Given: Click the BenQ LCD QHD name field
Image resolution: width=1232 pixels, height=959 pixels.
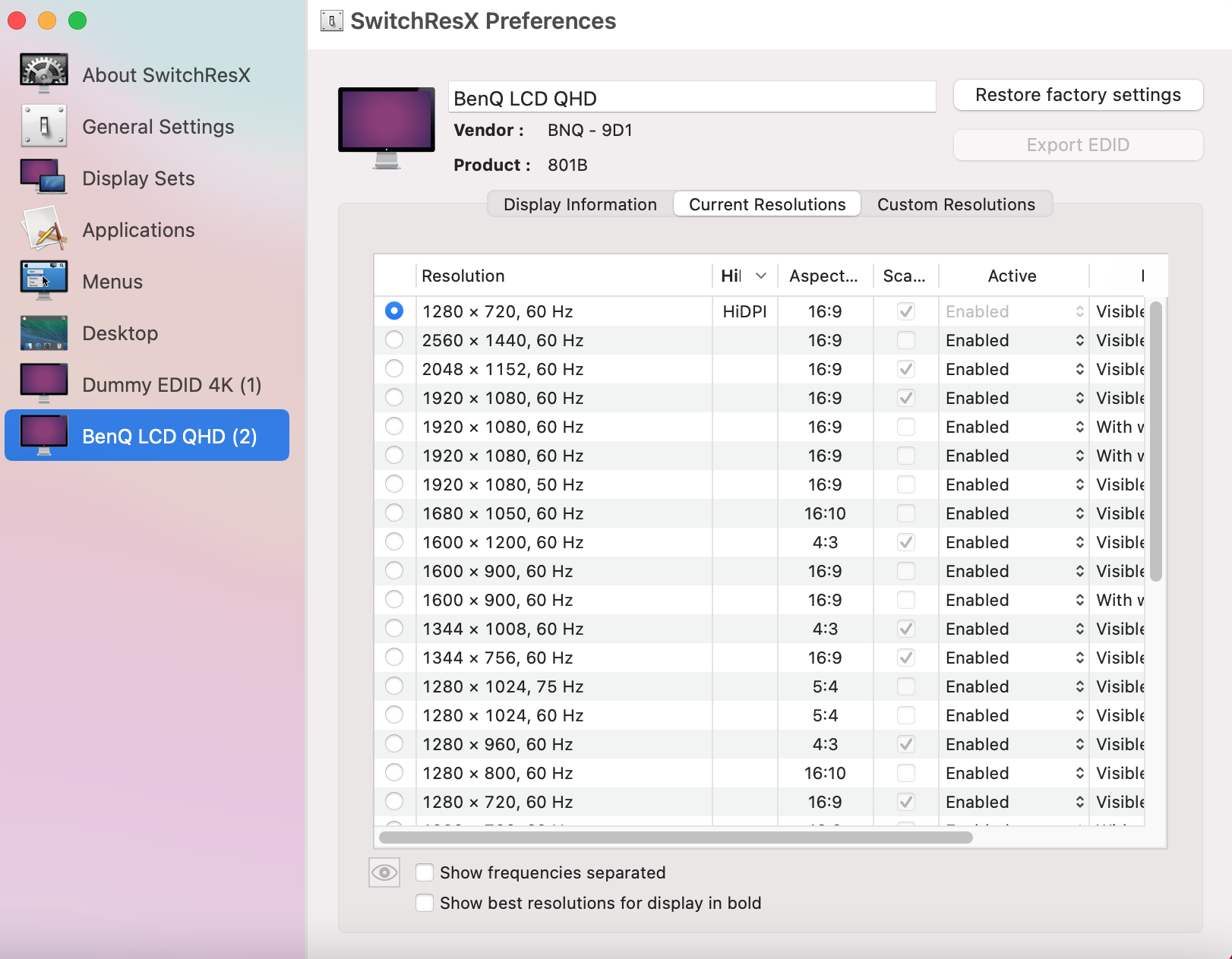Looking at the screenshot, I should click(x=691, y=98).
